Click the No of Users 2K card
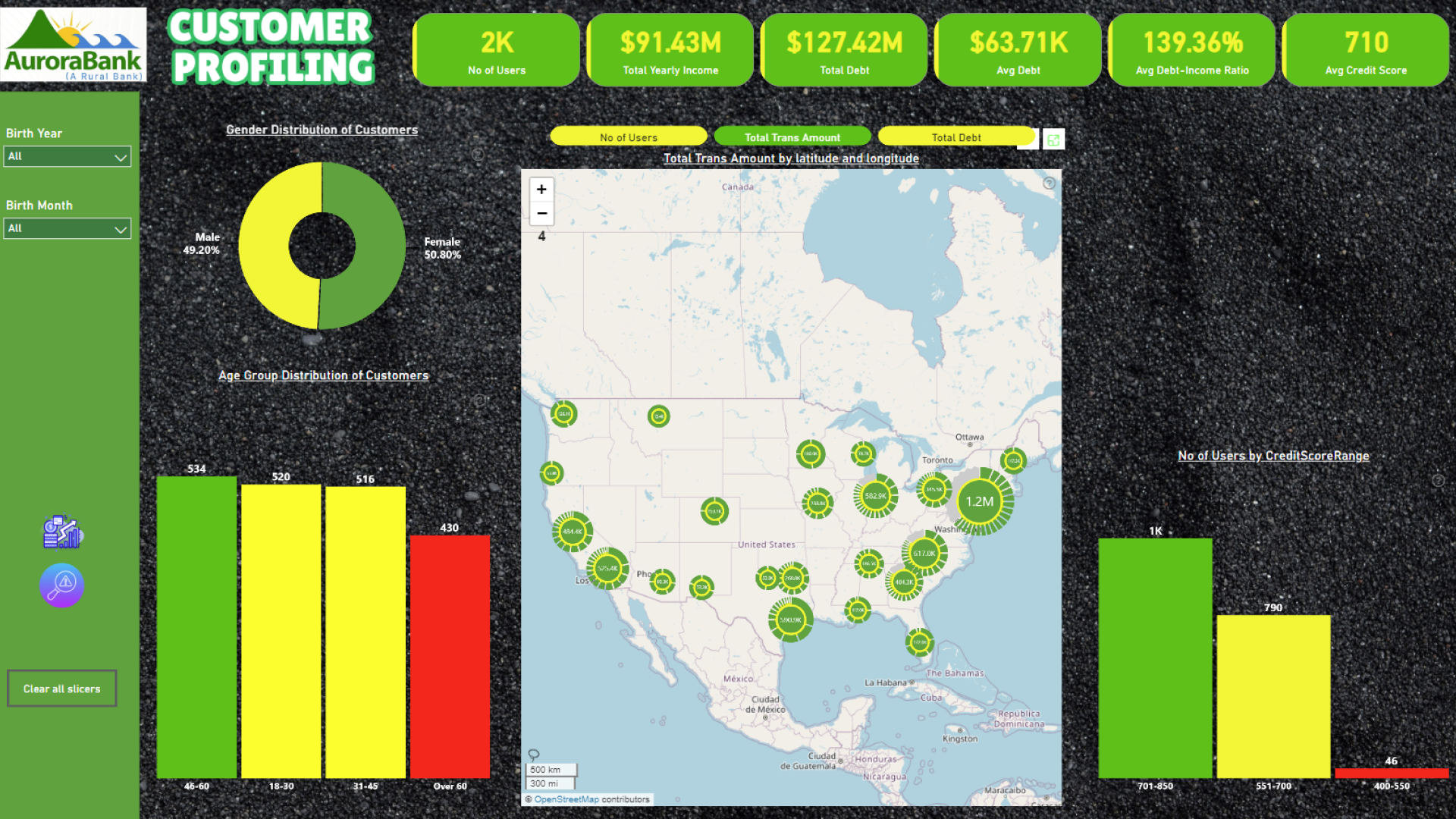Screen dimensions: 1456x819 coord(497,50)
